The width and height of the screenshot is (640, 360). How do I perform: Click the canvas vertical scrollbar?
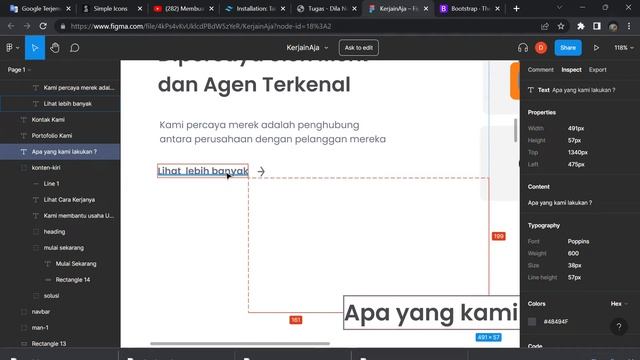[516, 131]
